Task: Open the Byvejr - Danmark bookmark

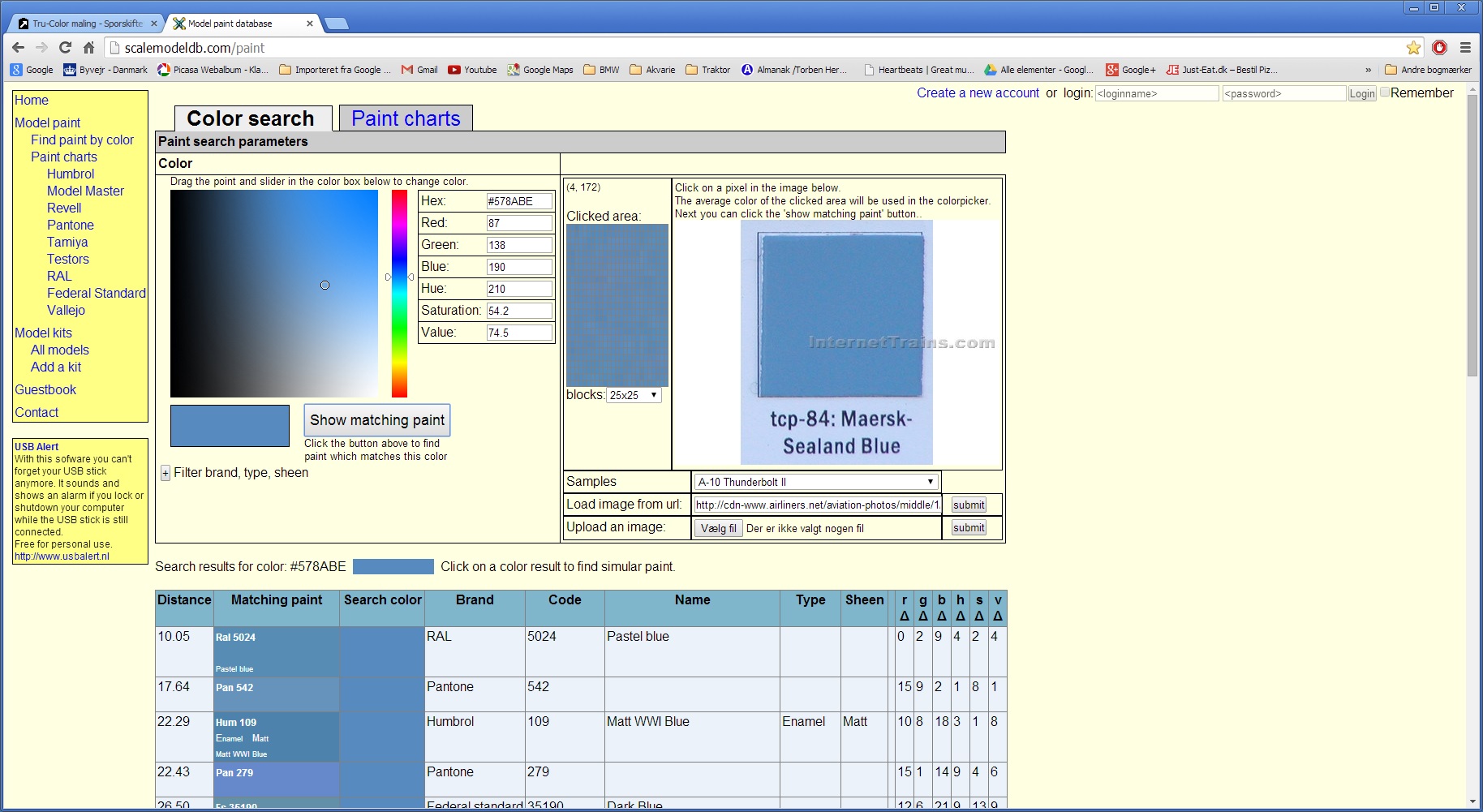Action: click(x=105, y=70)
